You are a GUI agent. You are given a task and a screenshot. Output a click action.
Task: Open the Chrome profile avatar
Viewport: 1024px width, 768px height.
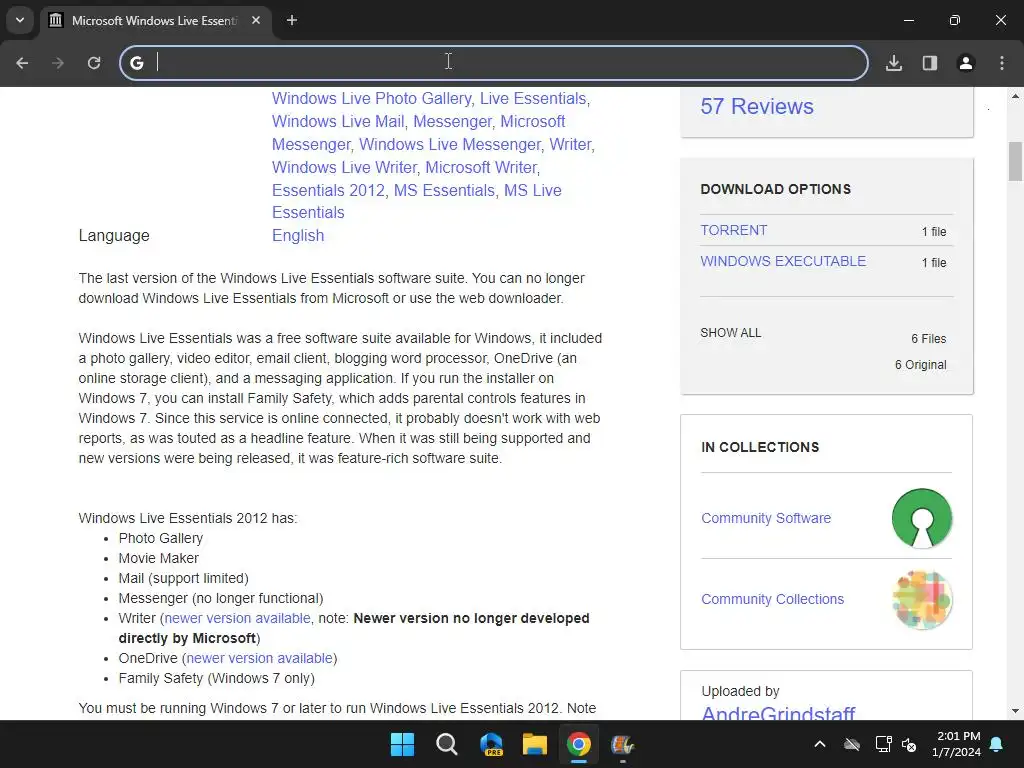(966, 63)
